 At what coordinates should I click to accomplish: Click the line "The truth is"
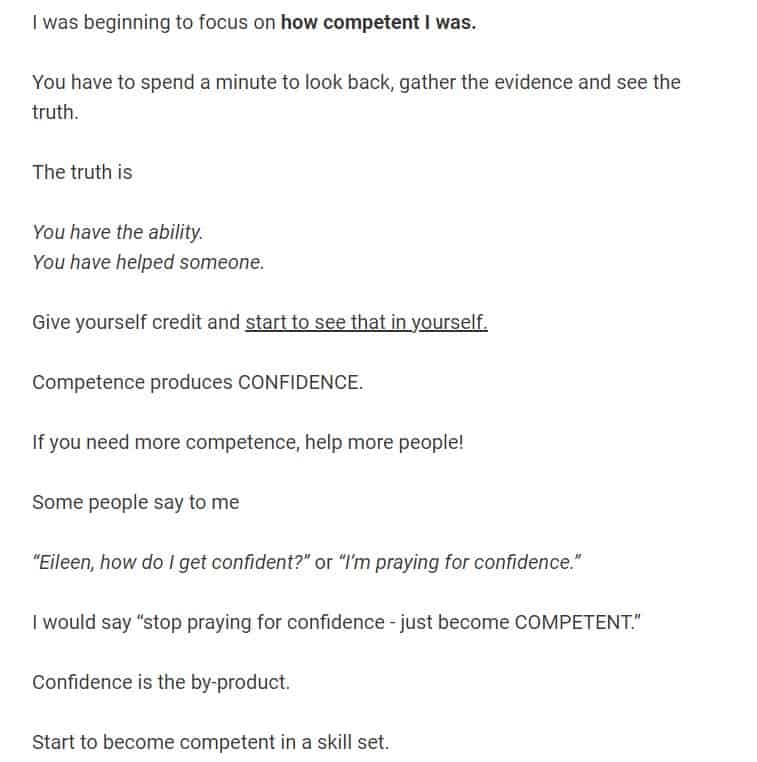pyautogui.click(x=82, y=173)
